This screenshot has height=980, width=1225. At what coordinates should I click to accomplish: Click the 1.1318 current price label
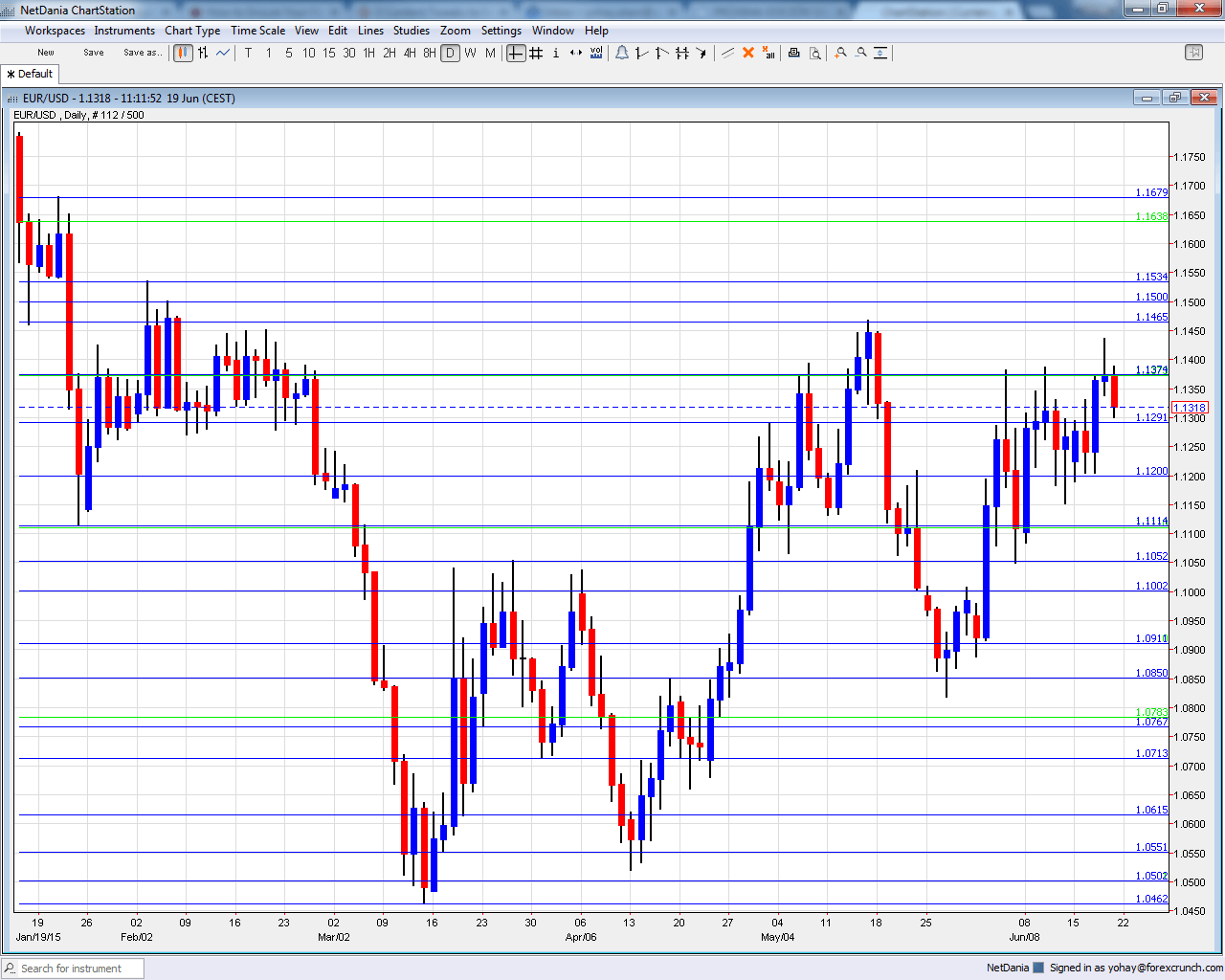point(1190,408)
